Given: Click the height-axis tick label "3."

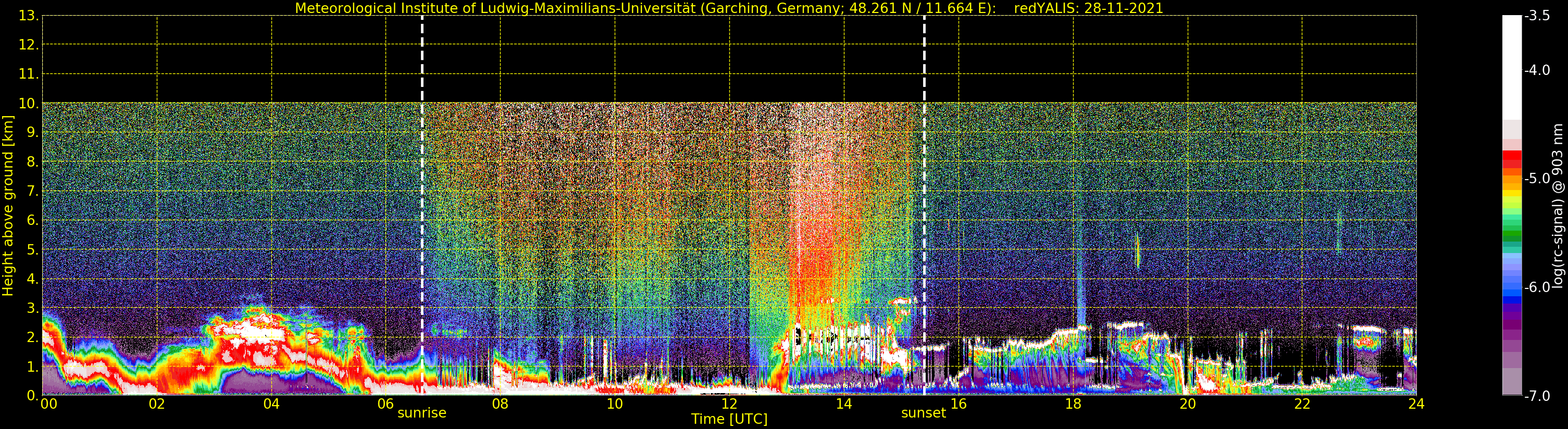Looking at the screenshot, I should tap(32, 308).
